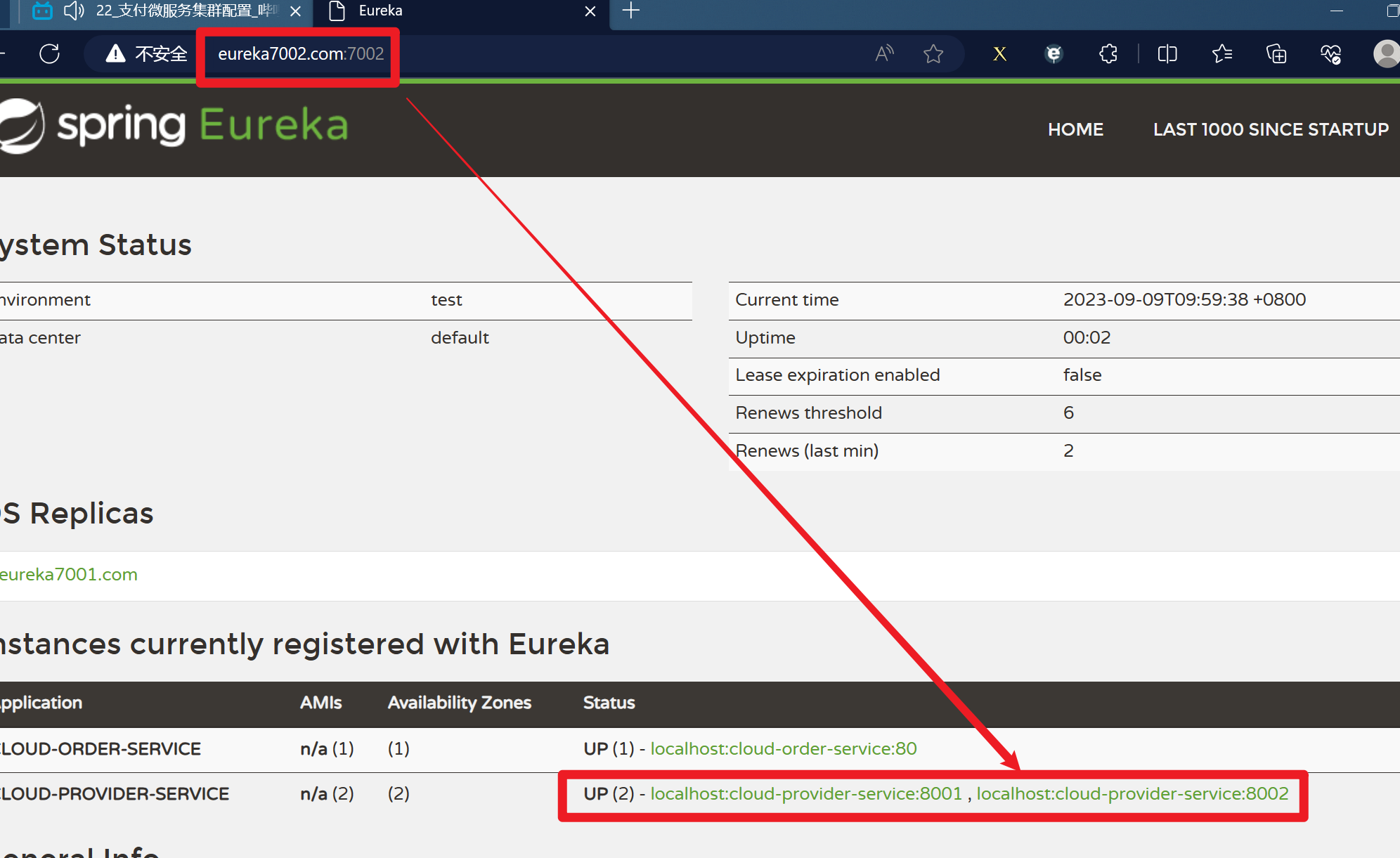Open the browser essentials heart icon
The width and height of the screenshot is (1400, 858).
click(1330, 53)
